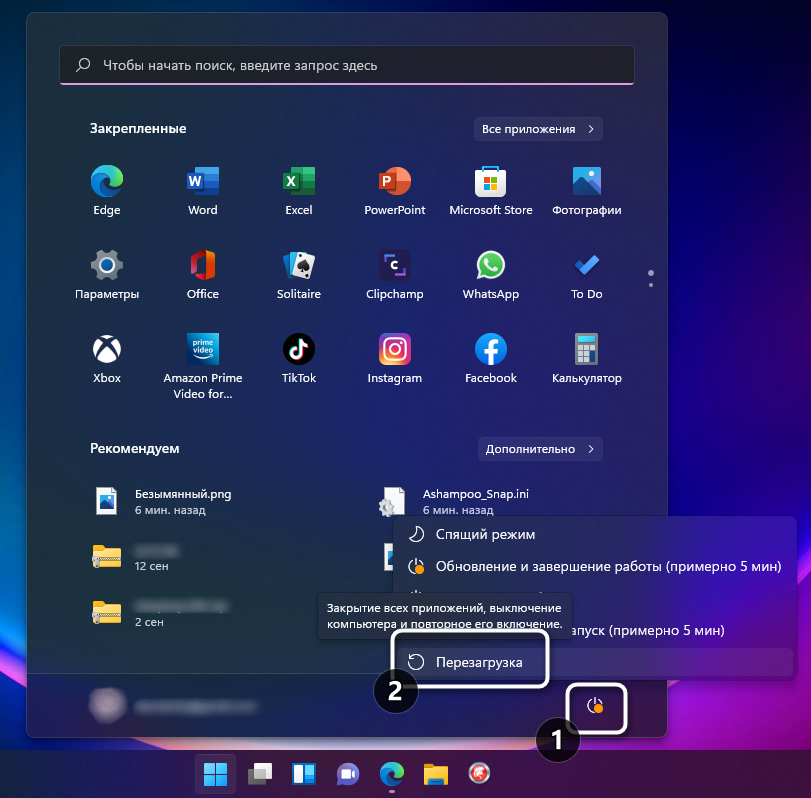Screen dimensions: 811x798
Task: Select Обновление и завершение работы
Action: coord(594,567)
